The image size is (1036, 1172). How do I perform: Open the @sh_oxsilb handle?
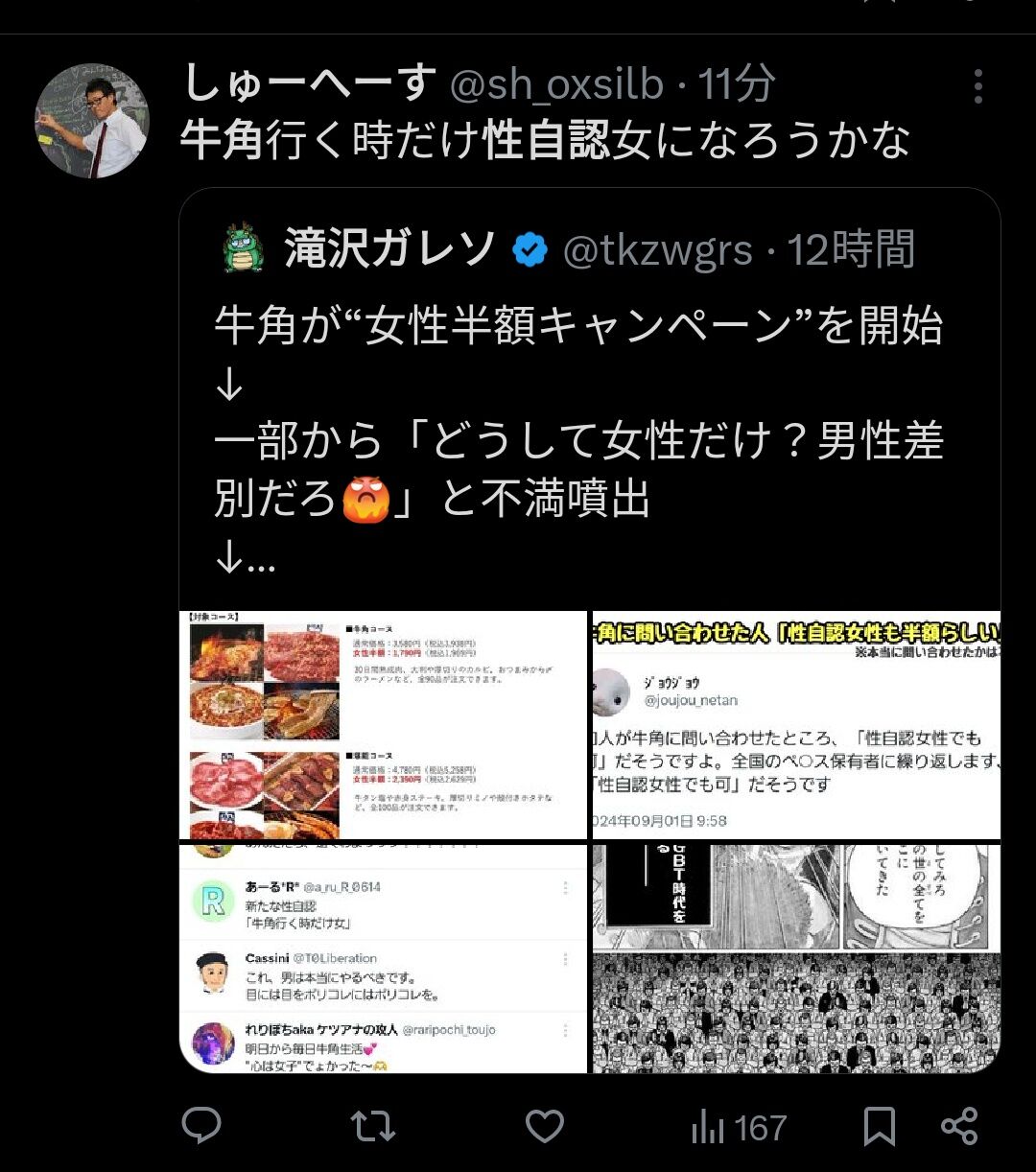pyautogui.click(x=557, y=85)
